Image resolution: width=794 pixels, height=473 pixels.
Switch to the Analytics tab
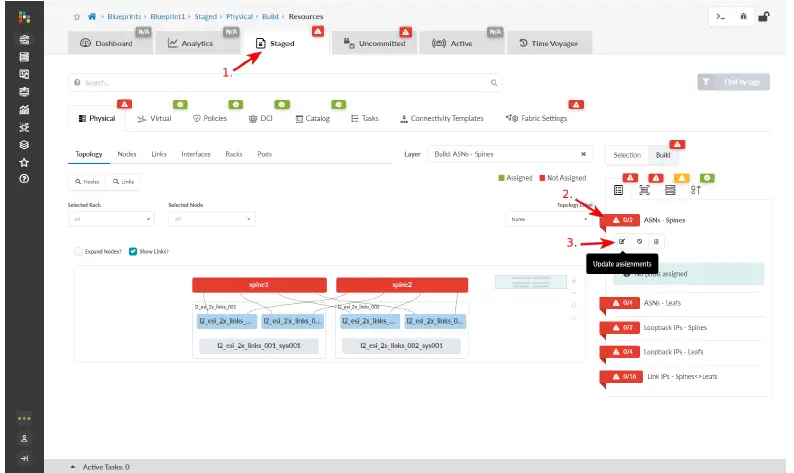197,43
